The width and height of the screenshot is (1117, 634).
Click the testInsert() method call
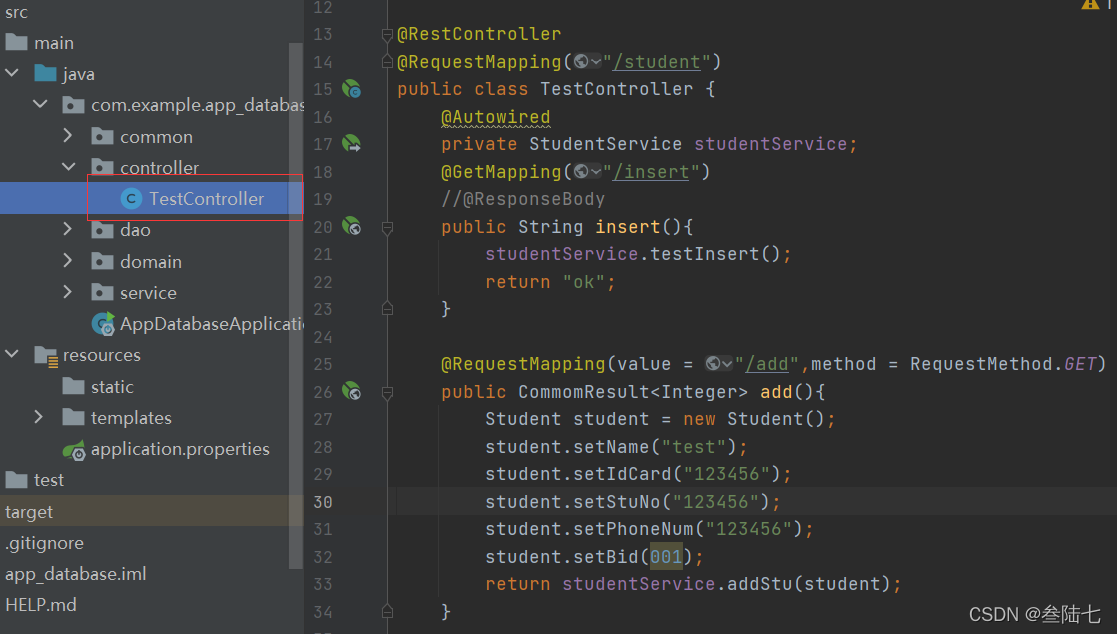coord(715,254)
